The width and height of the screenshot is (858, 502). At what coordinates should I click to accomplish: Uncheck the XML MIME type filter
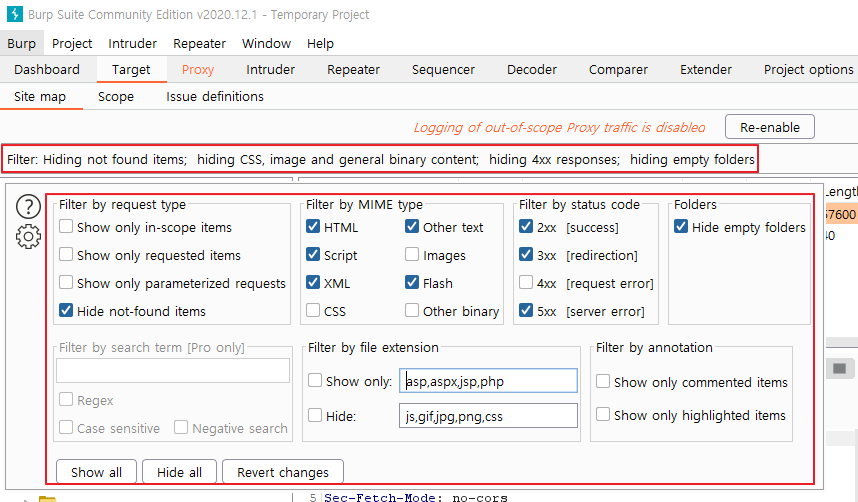313,282
